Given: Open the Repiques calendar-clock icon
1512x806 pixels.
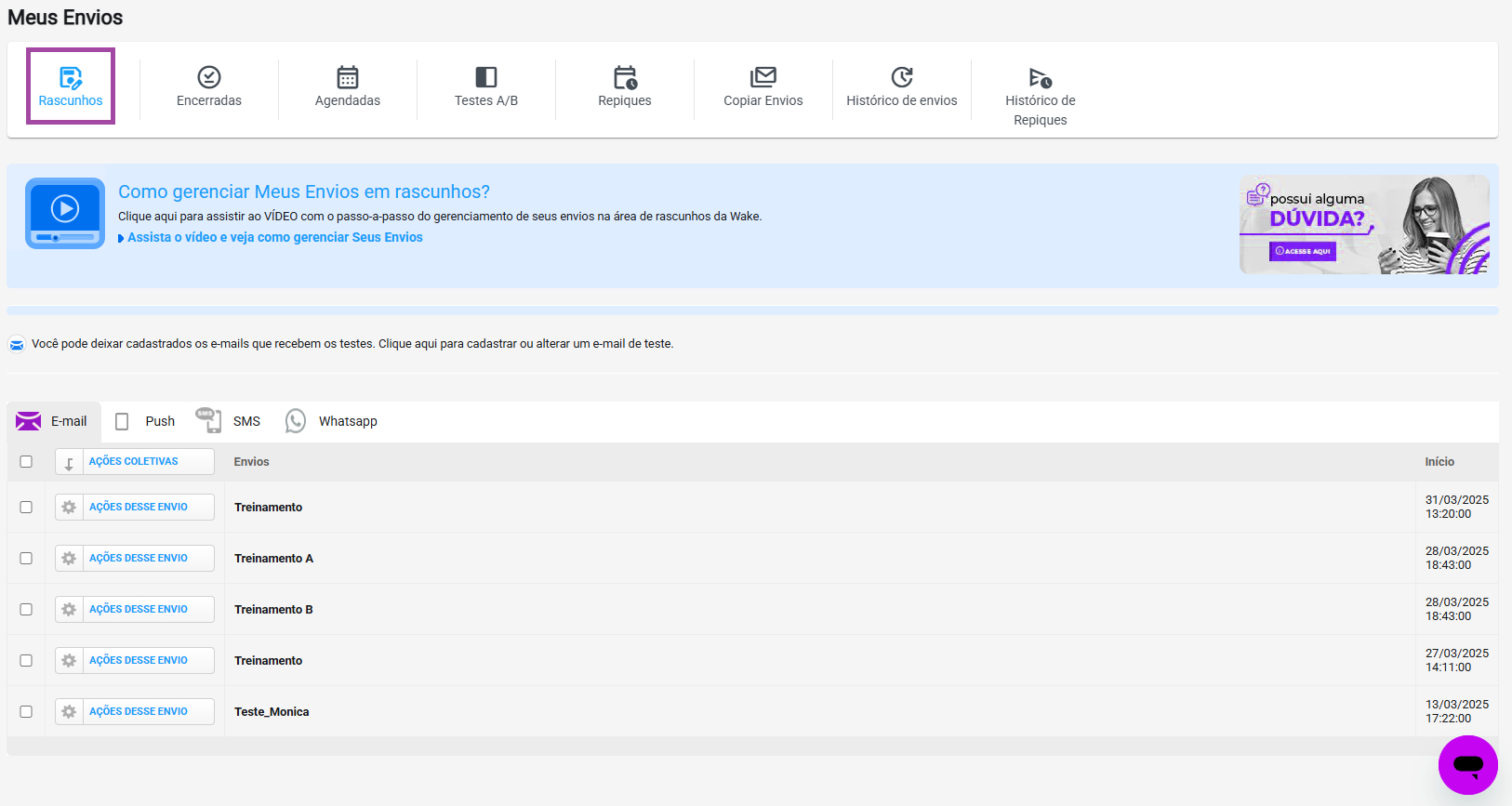Looking at the screenshot, I should pyautogui.click(x=625, y=77).
